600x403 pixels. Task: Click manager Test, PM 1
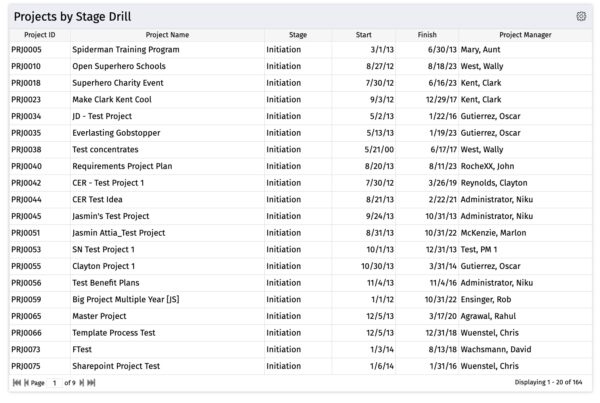pyautogui.click(x=479, y=250)
